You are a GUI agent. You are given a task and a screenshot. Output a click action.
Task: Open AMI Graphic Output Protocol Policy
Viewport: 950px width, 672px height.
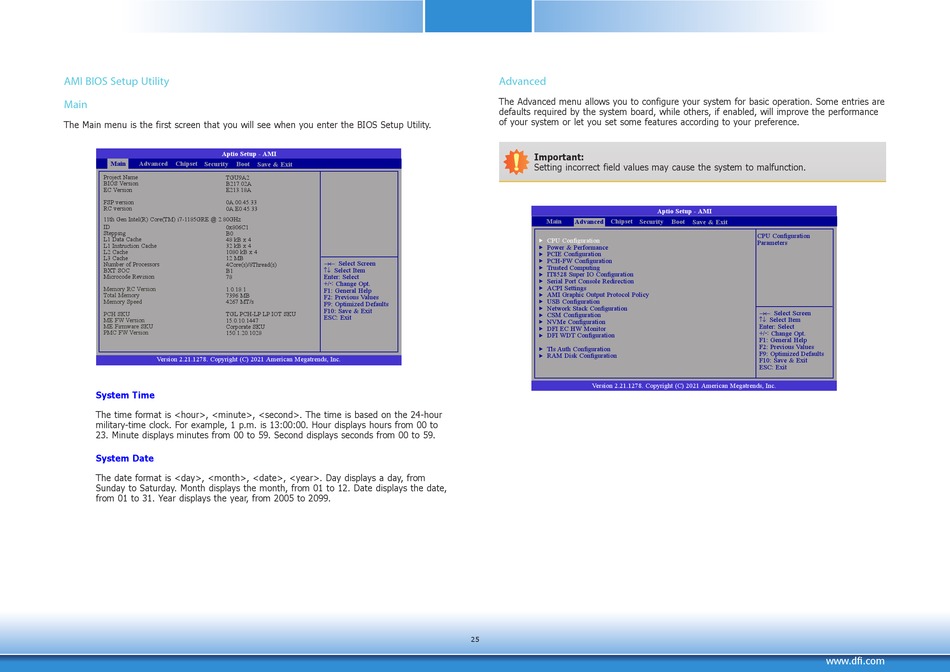coord(597,295)
